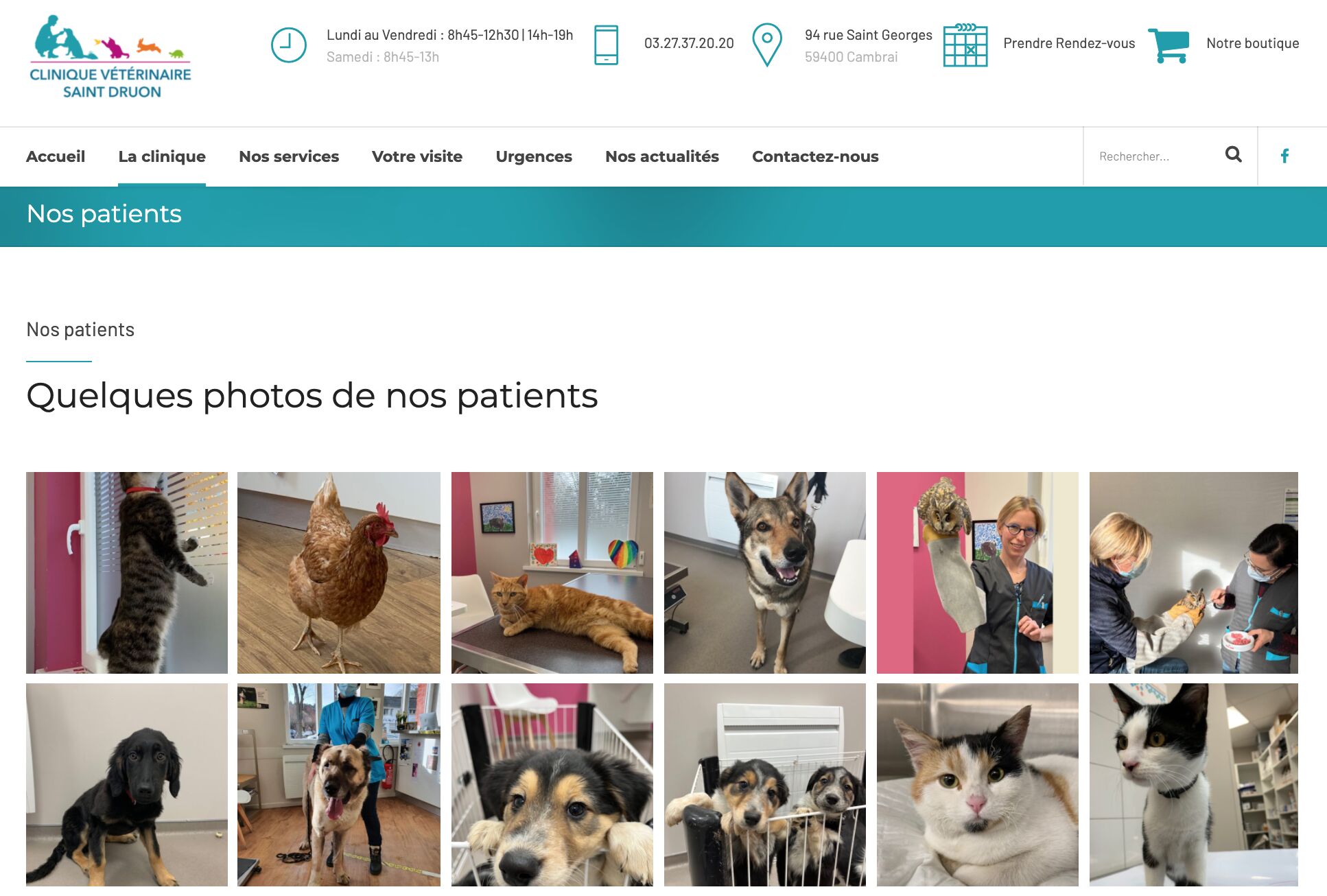Open the Notre boutique link
Screen dimensions: 1327x896
(x=1253, y=43)
